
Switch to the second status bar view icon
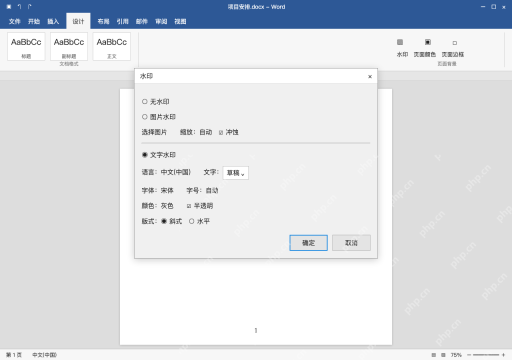pyautogui.click(x=443, y=355)
